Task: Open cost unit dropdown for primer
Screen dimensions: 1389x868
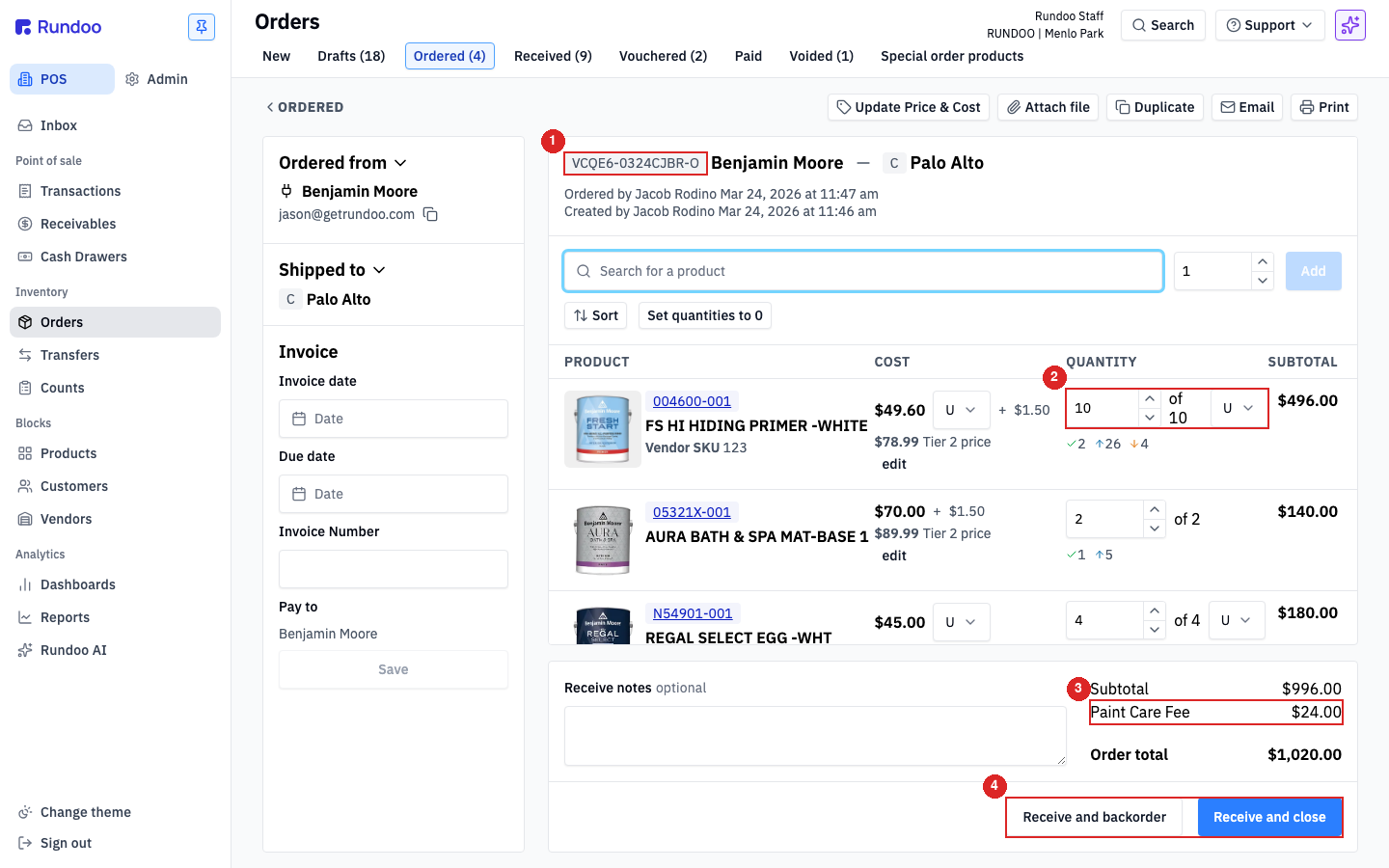Action: [x=961, y=410]
